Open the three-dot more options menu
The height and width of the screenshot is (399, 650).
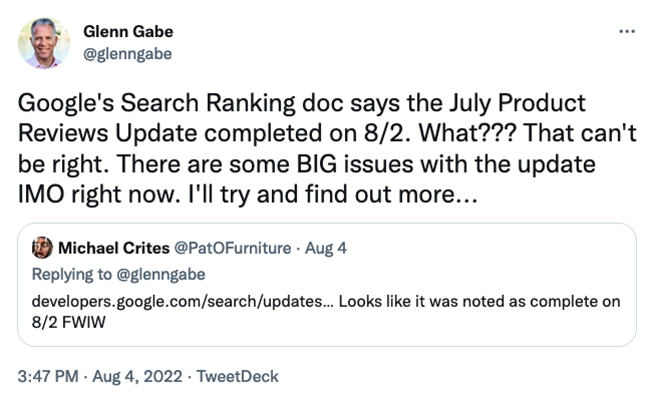pyautogui.click(x=626, y=31)
